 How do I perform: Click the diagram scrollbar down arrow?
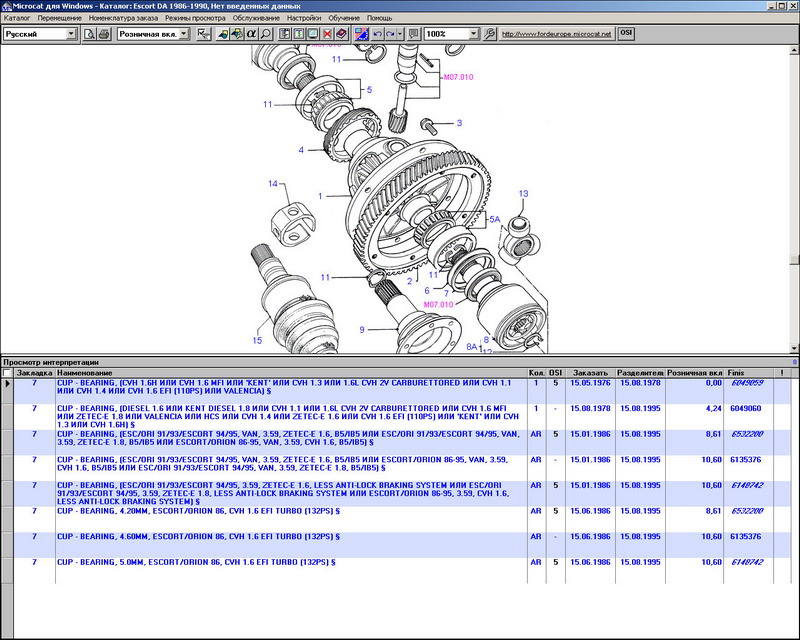pos(794,349)
